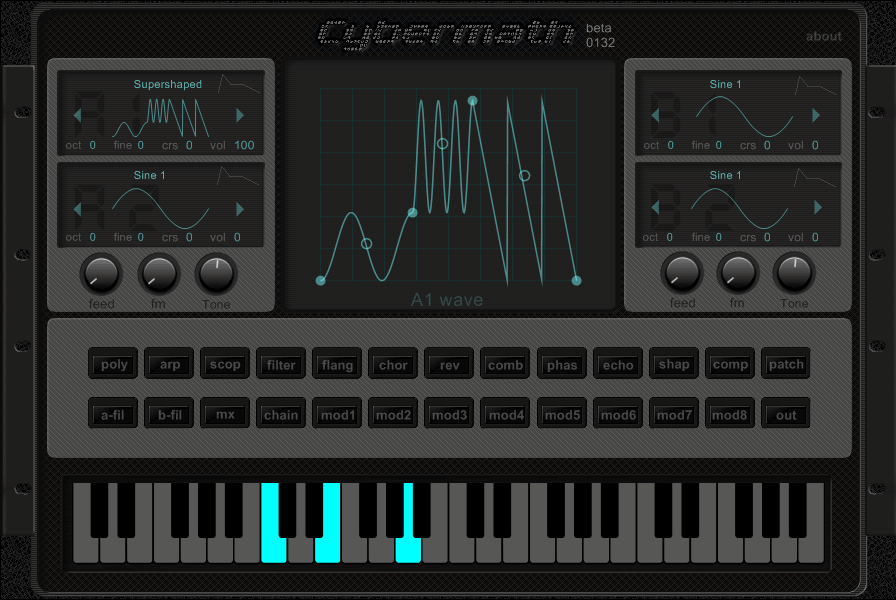Select the mod7 modulation page
This screenshot has width=896, height=600.
point(674,414)
